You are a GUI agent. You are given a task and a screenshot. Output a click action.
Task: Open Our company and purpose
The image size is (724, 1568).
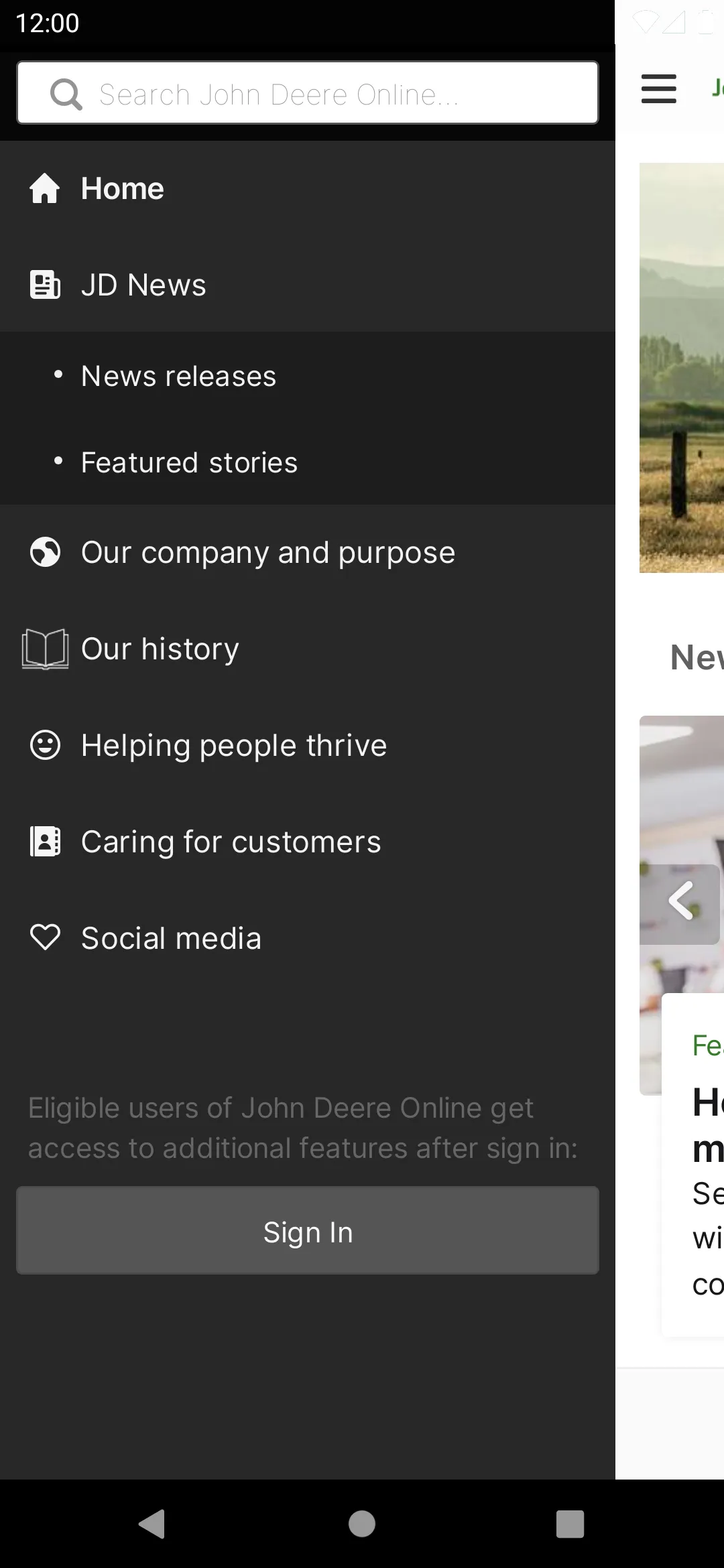point(308,552)
